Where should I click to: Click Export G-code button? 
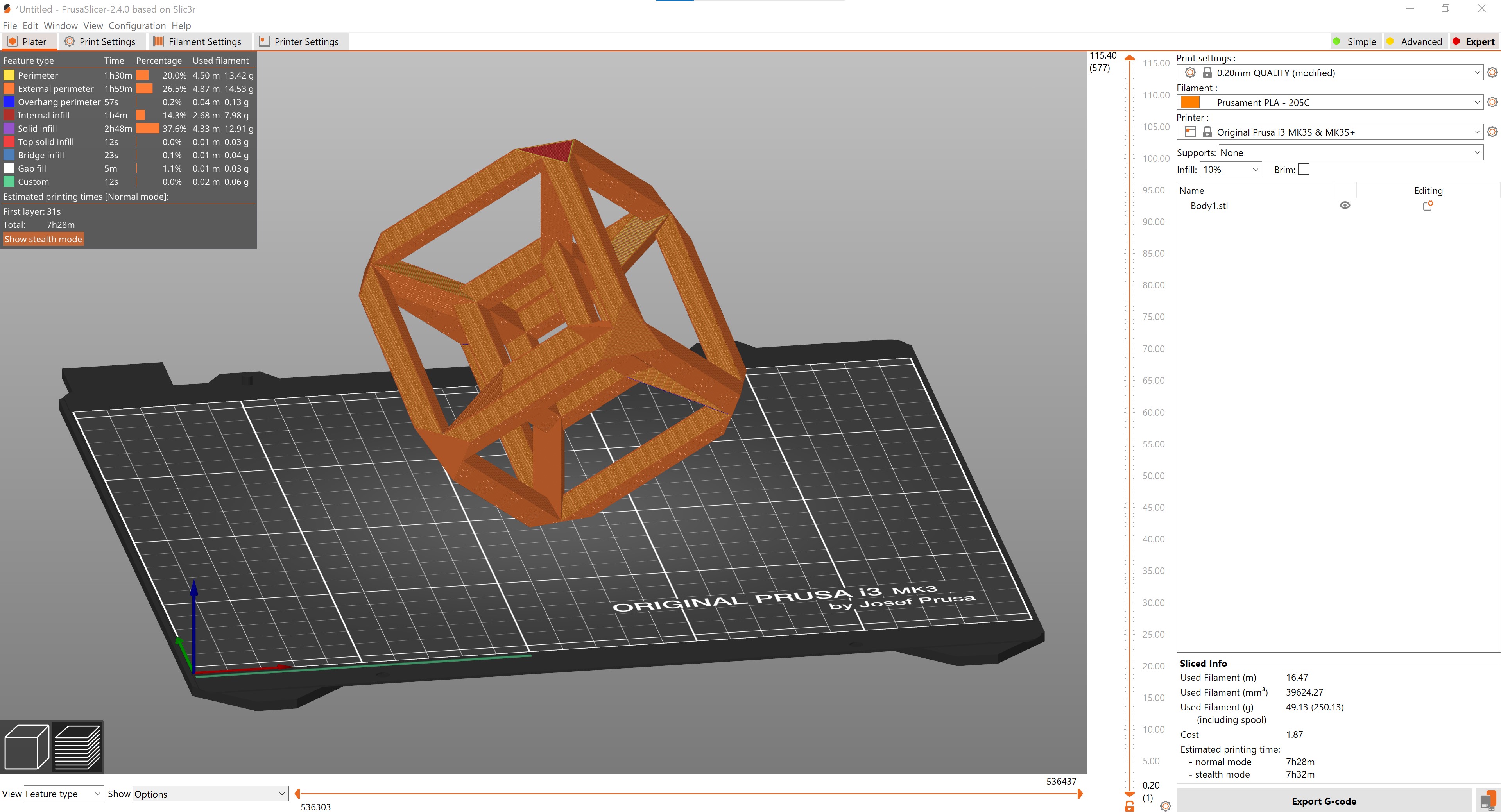1324,801
